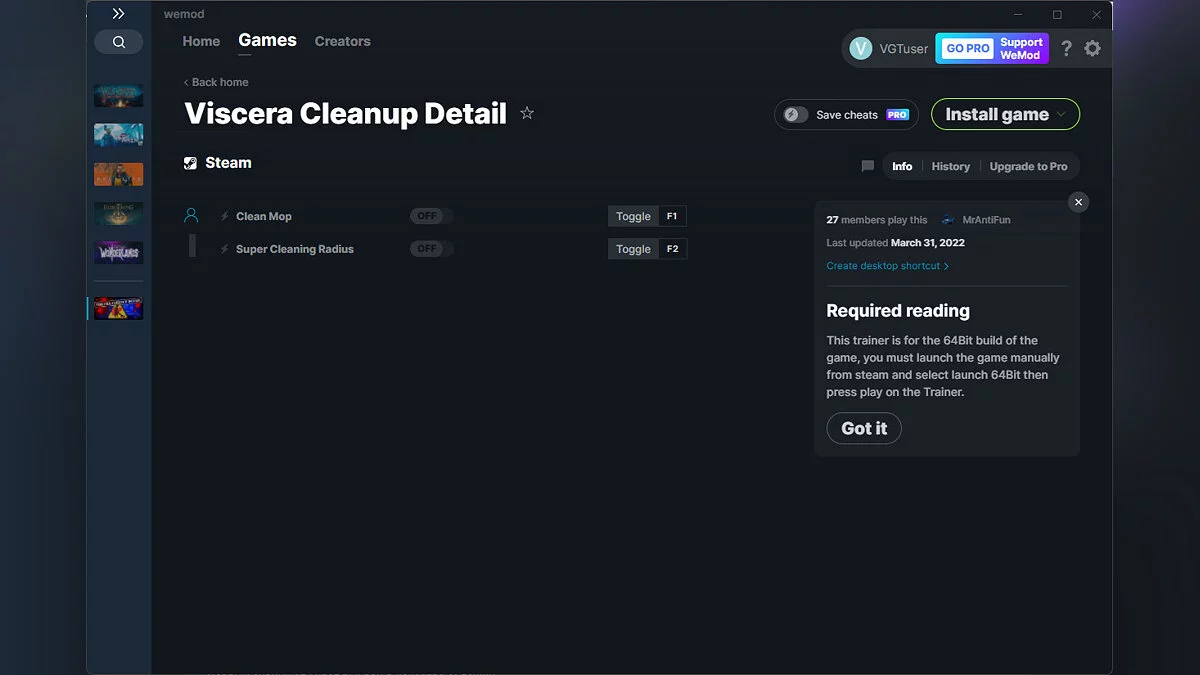Click F1 hotkey box for Clean Mop
Viewport: 1200px width, 675px height.
(x=672, y=216)
